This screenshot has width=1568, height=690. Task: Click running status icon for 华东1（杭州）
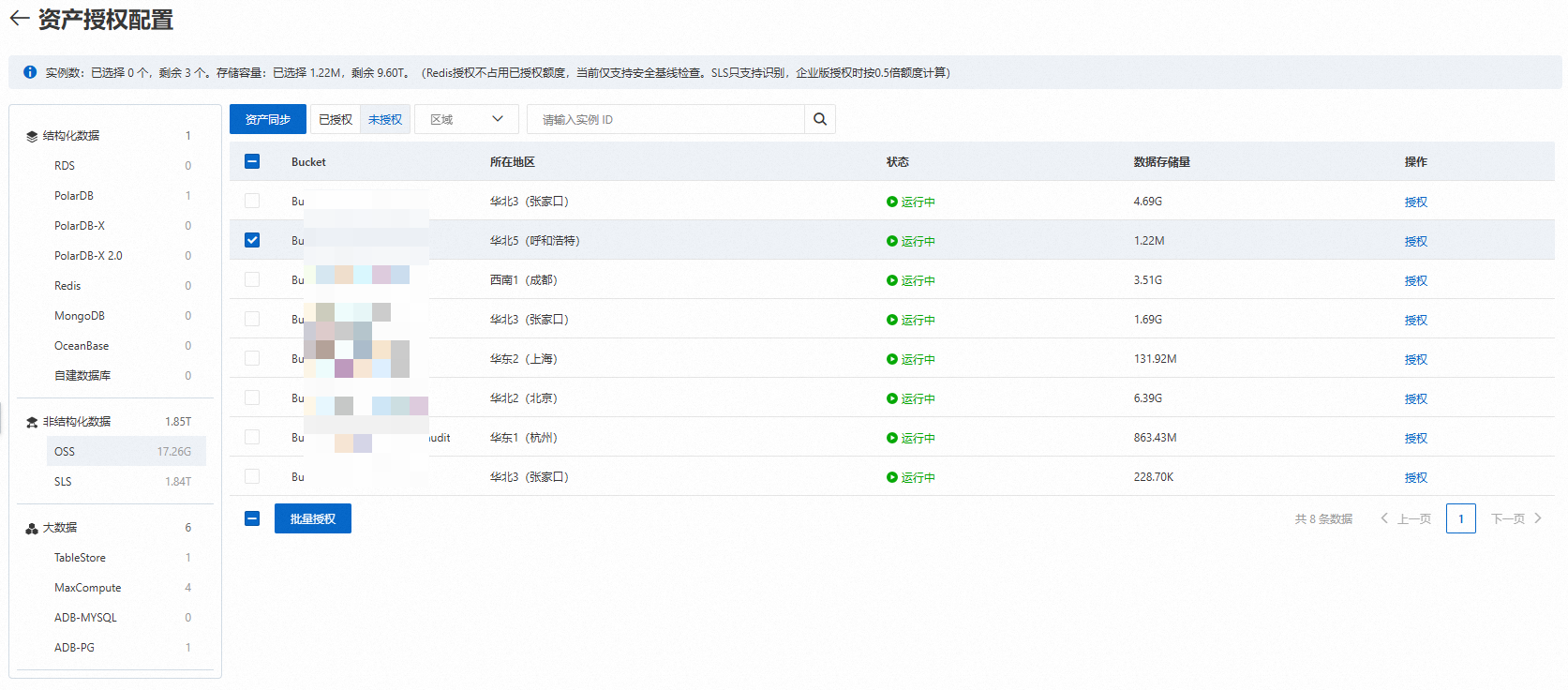click(x=892, y=438)
